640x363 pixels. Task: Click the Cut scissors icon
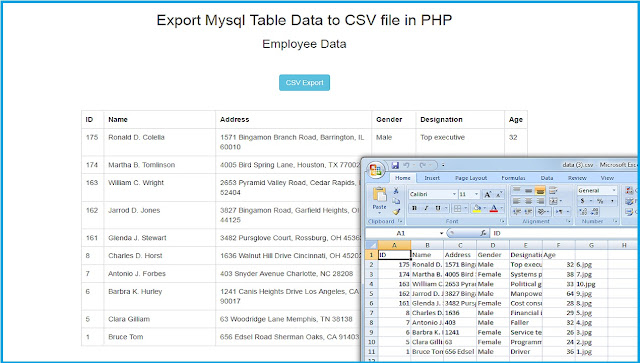click(396, 191)
